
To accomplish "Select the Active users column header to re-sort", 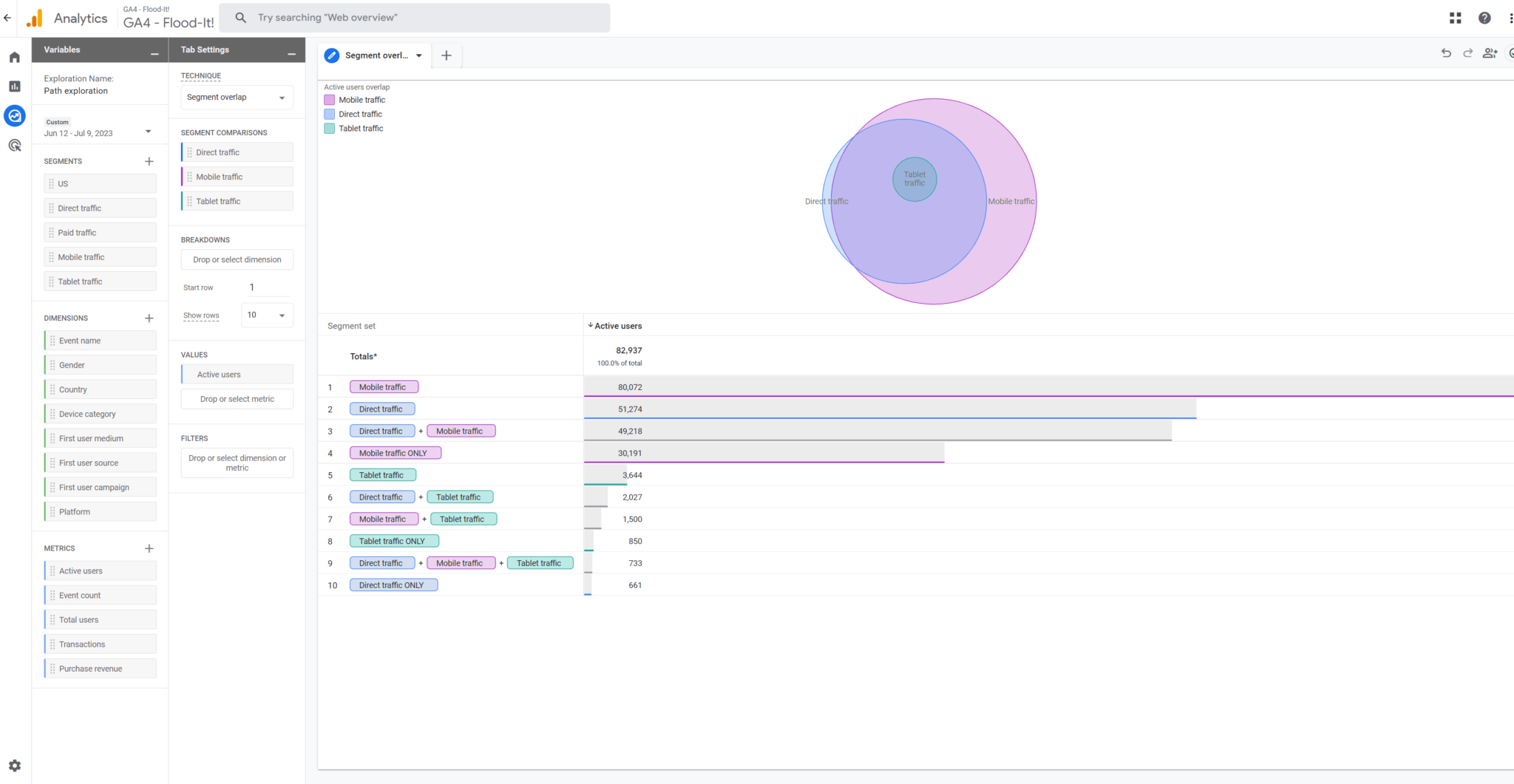I will [x=619, y=325].
